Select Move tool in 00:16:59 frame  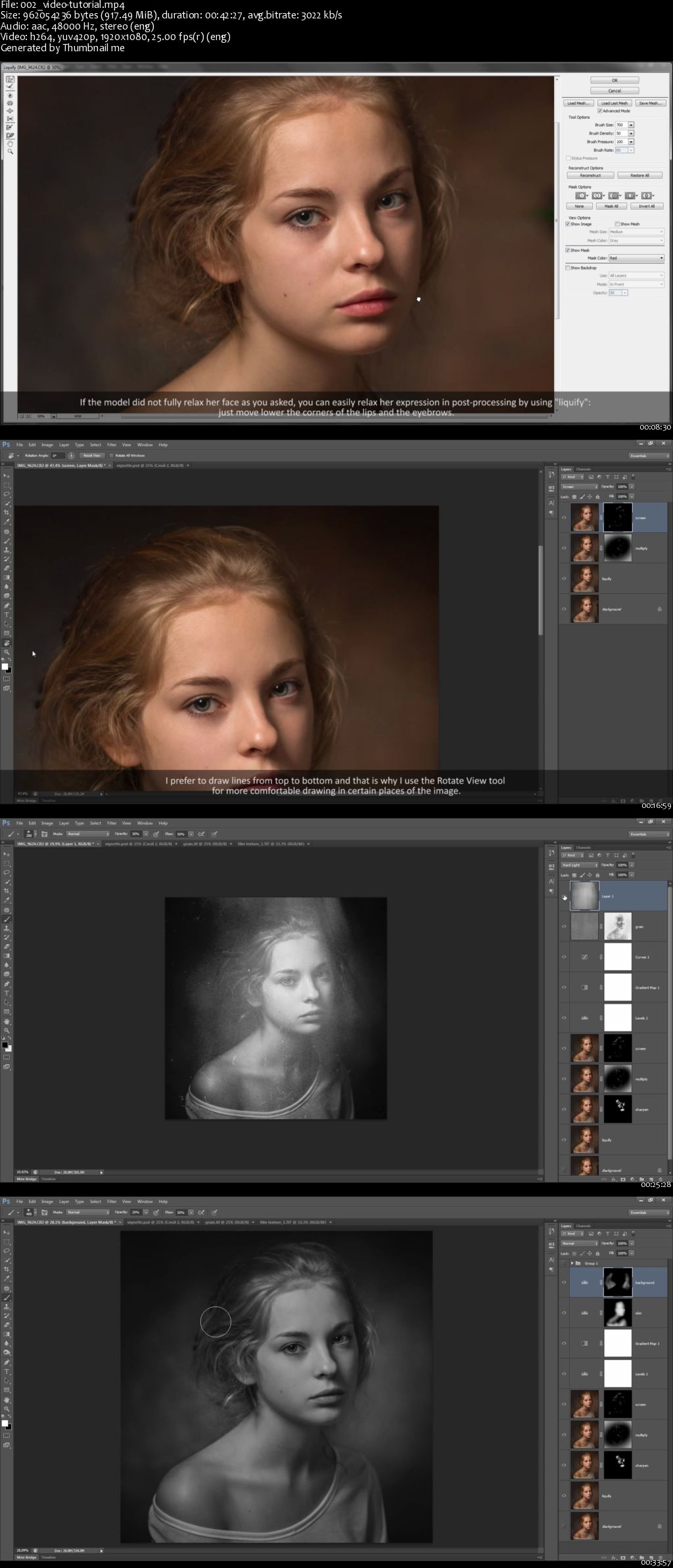7,476
